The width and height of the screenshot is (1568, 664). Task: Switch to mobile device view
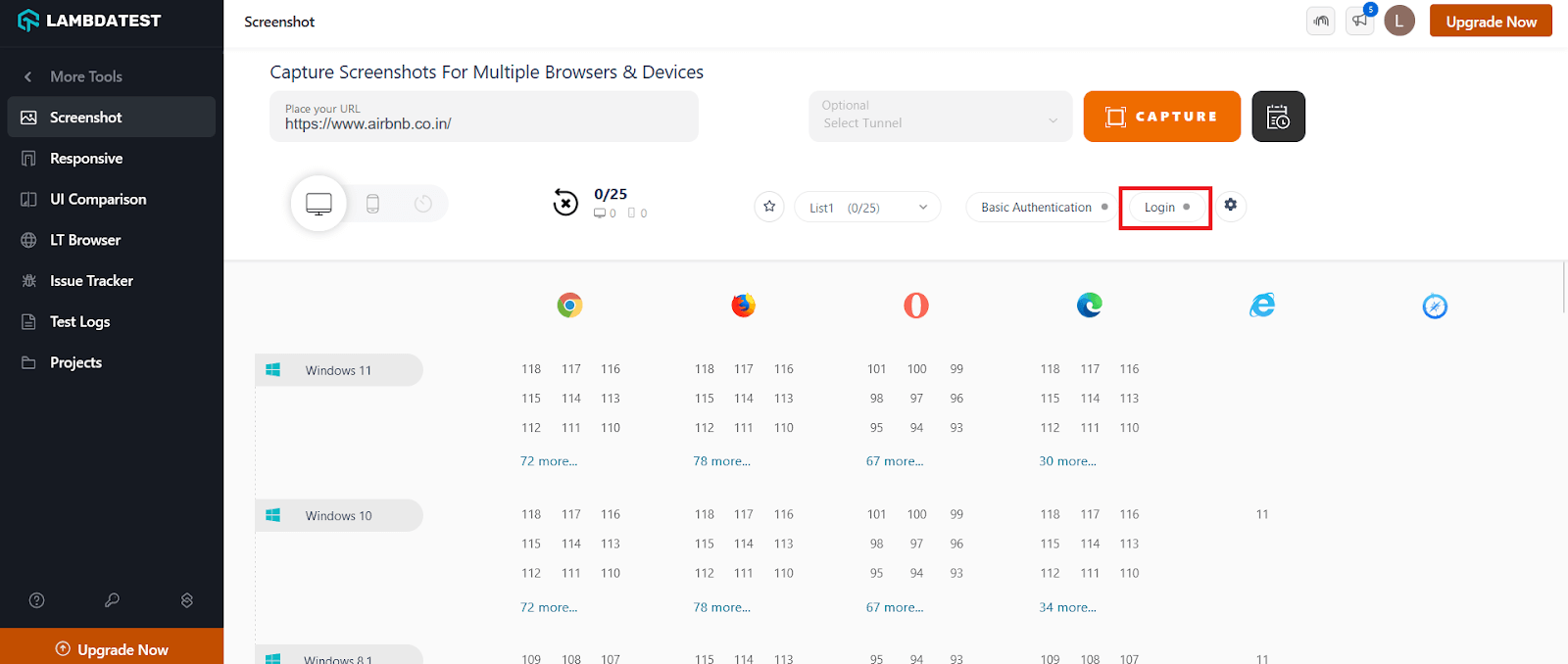click(x=372, y=204)
